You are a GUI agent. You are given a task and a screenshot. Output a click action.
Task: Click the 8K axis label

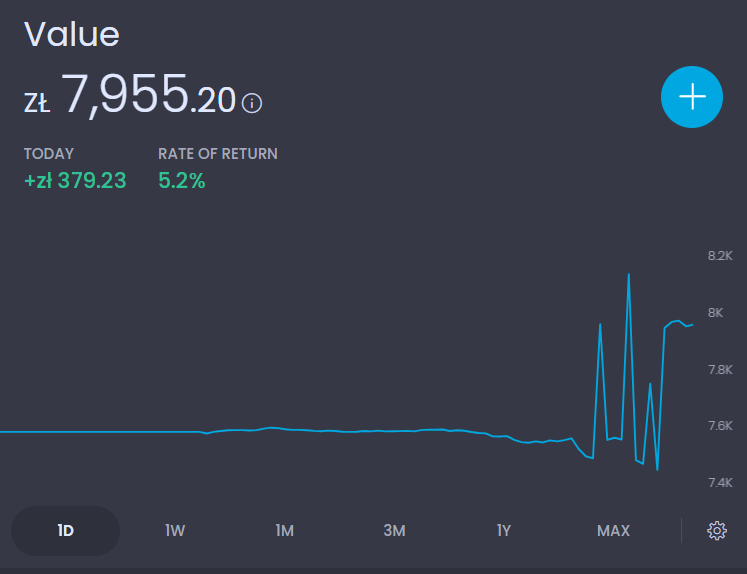tap(715, 313)
